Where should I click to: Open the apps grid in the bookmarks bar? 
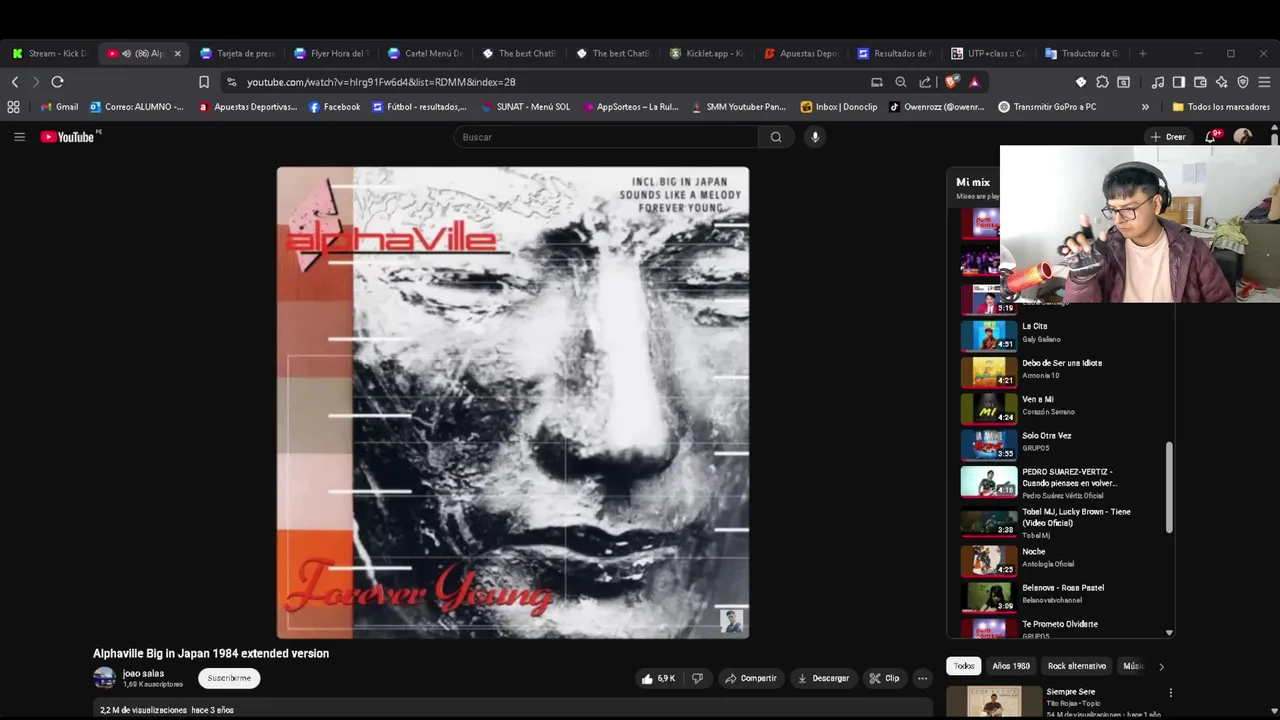pos(13,107)
